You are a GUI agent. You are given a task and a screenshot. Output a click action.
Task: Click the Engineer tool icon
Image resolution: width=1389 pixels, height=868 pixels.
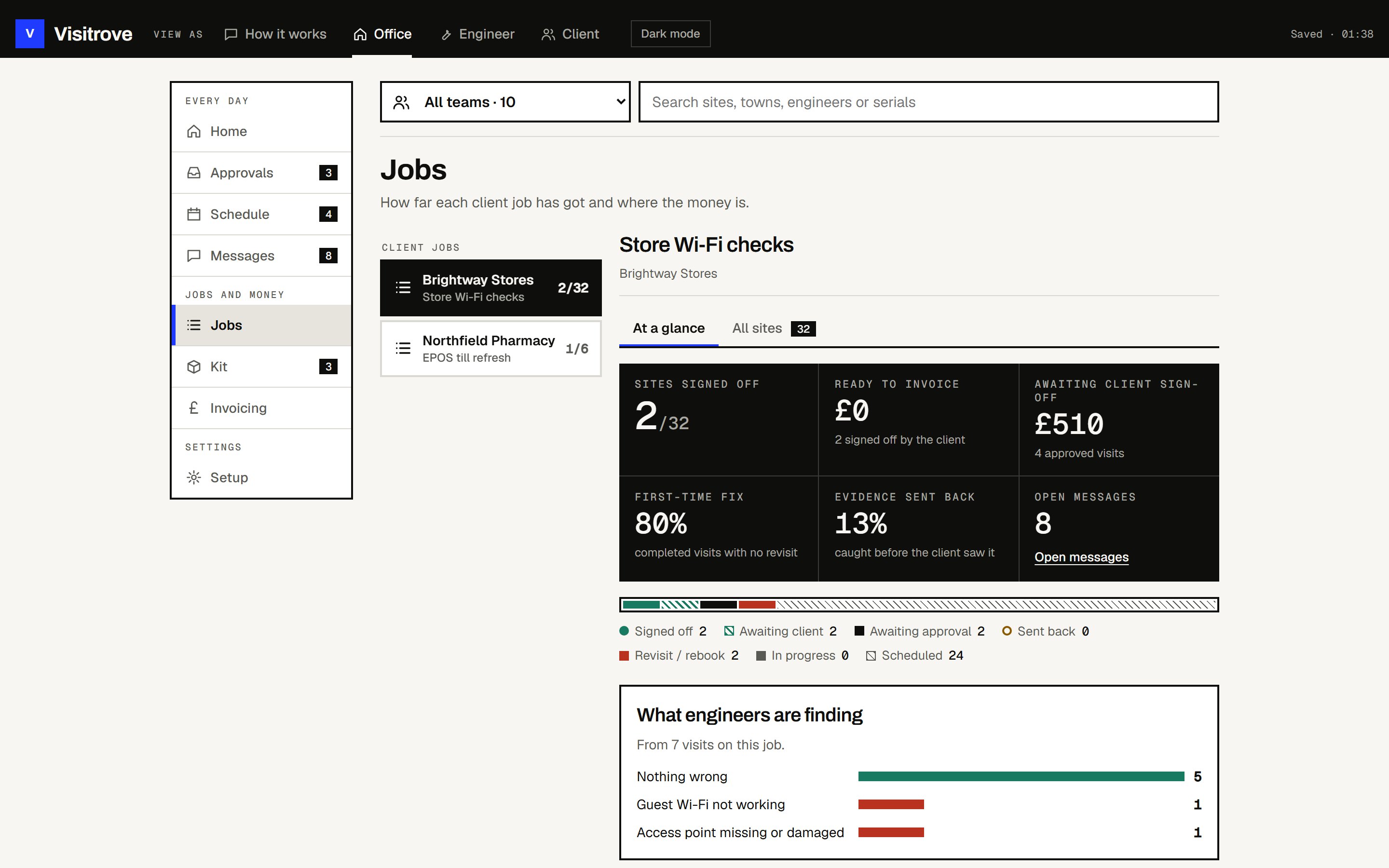(x=446, y=35)
